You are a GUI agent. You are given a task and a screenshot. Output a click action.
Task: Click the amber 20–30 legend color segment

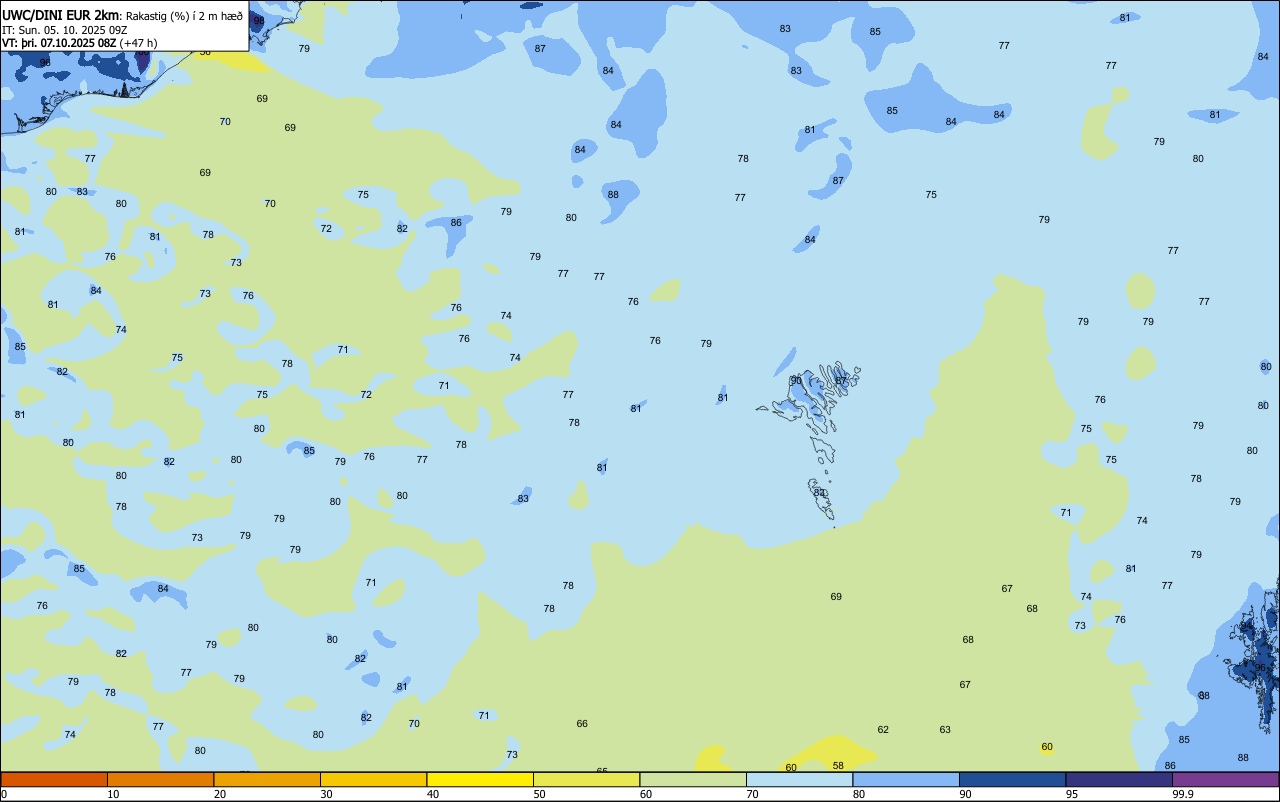pyautogui.click(x=267, y=779)
